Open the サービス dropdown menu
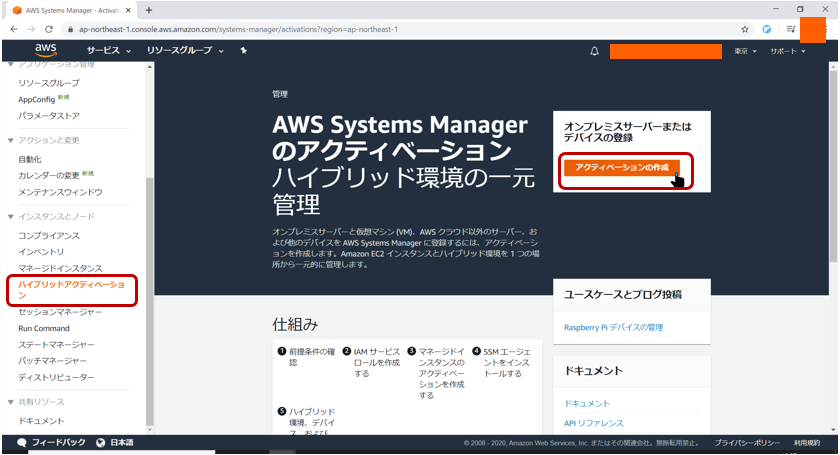Image resolution: width=840 pixels, height=455 pixels. [x=109, y=50]
